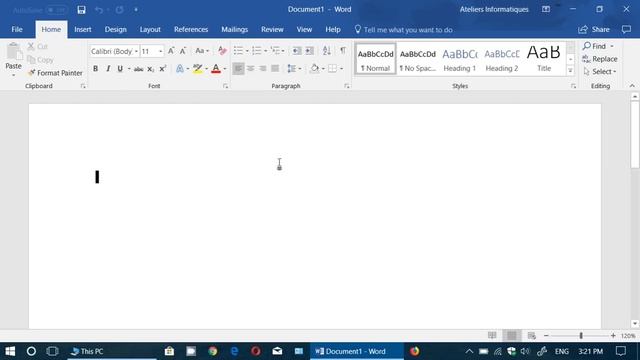Decrease font size with shrink font icon
The image size is (640, 360).
(183, 51)
